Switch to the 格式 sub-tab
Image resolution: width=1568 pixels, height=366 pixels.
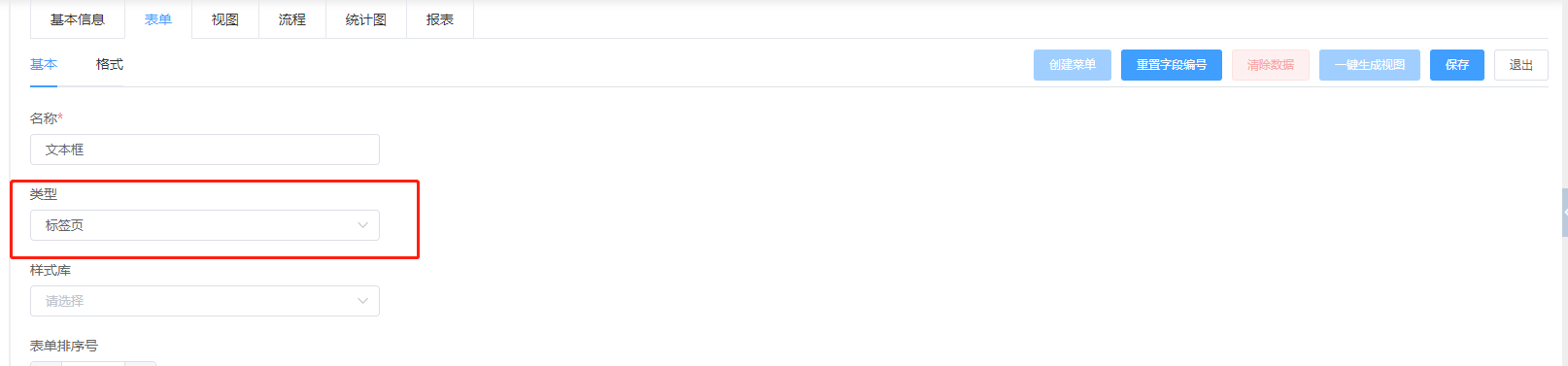pyautogui.click(x=110, y=64)
